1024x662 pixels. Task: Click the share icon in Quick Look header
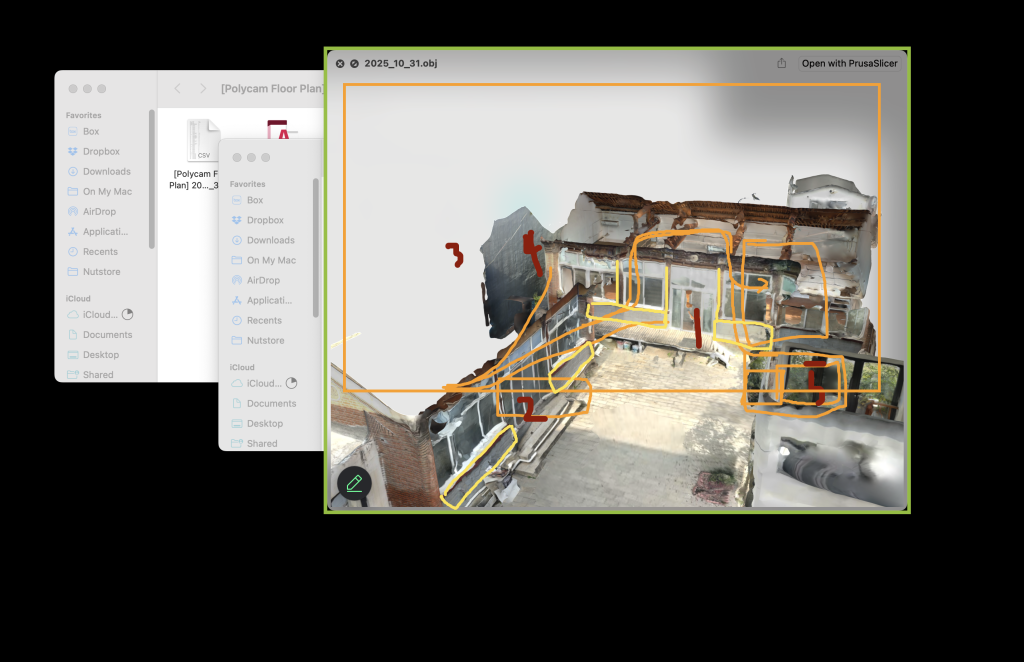coord(781,63)
